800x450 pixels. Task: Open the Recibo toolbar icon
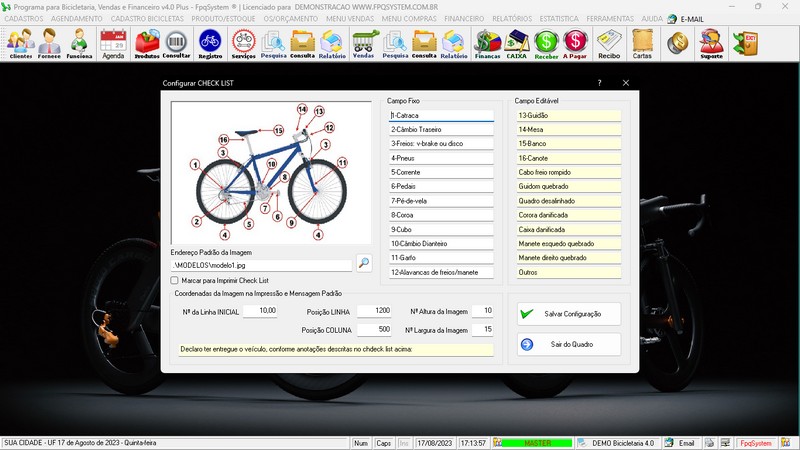coord(609,44)
